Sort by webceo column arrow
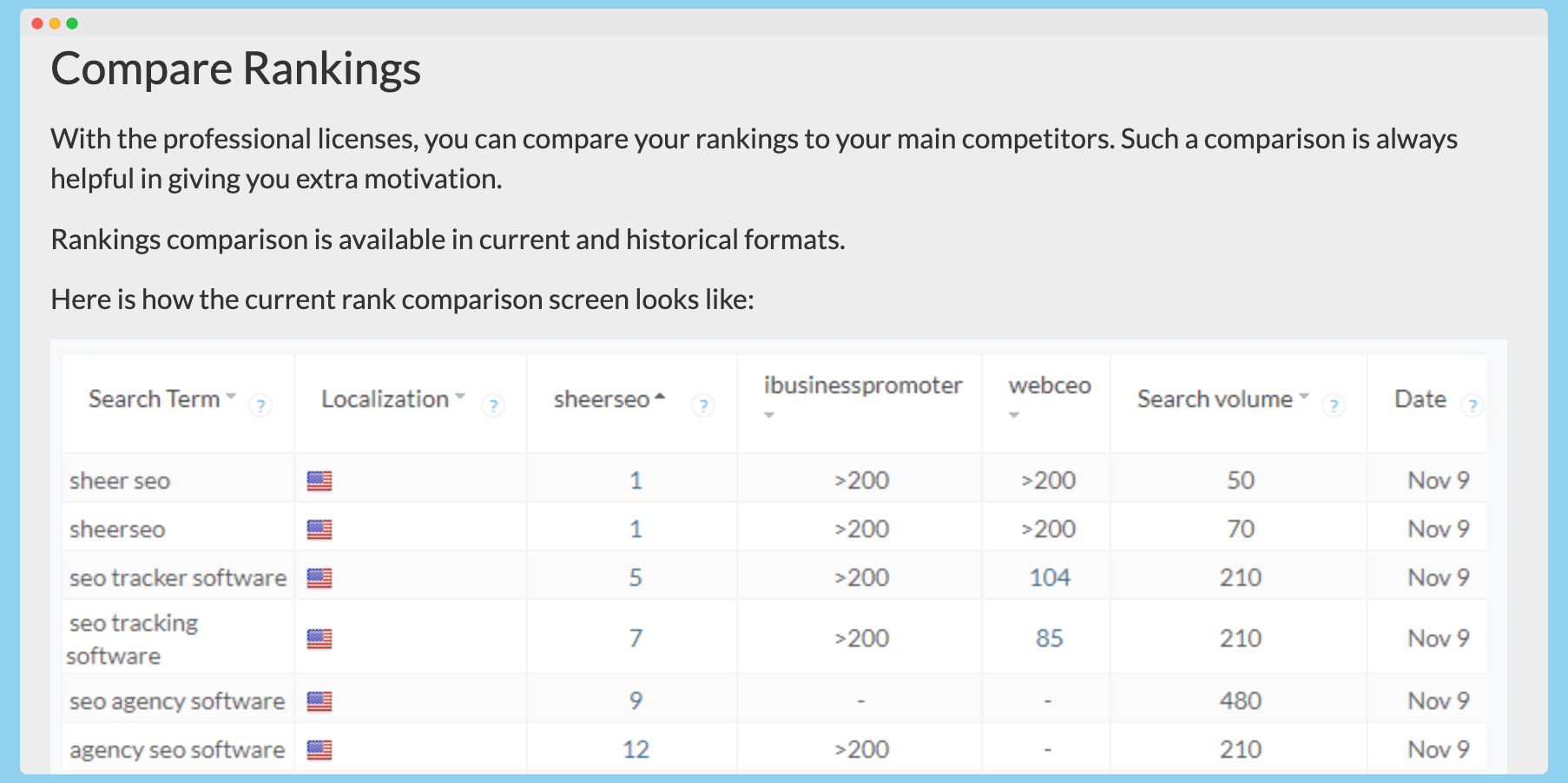Viewport: 1568px width, 783px height. 1014,415
